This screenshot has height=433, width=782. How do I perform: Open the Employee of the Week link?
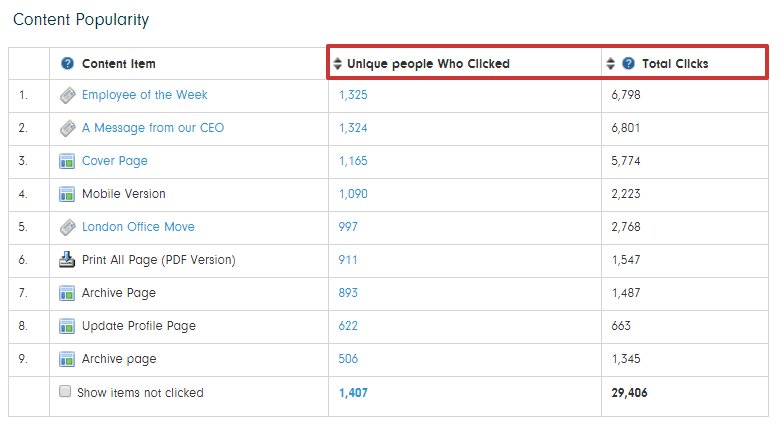(x=145, y=95)
